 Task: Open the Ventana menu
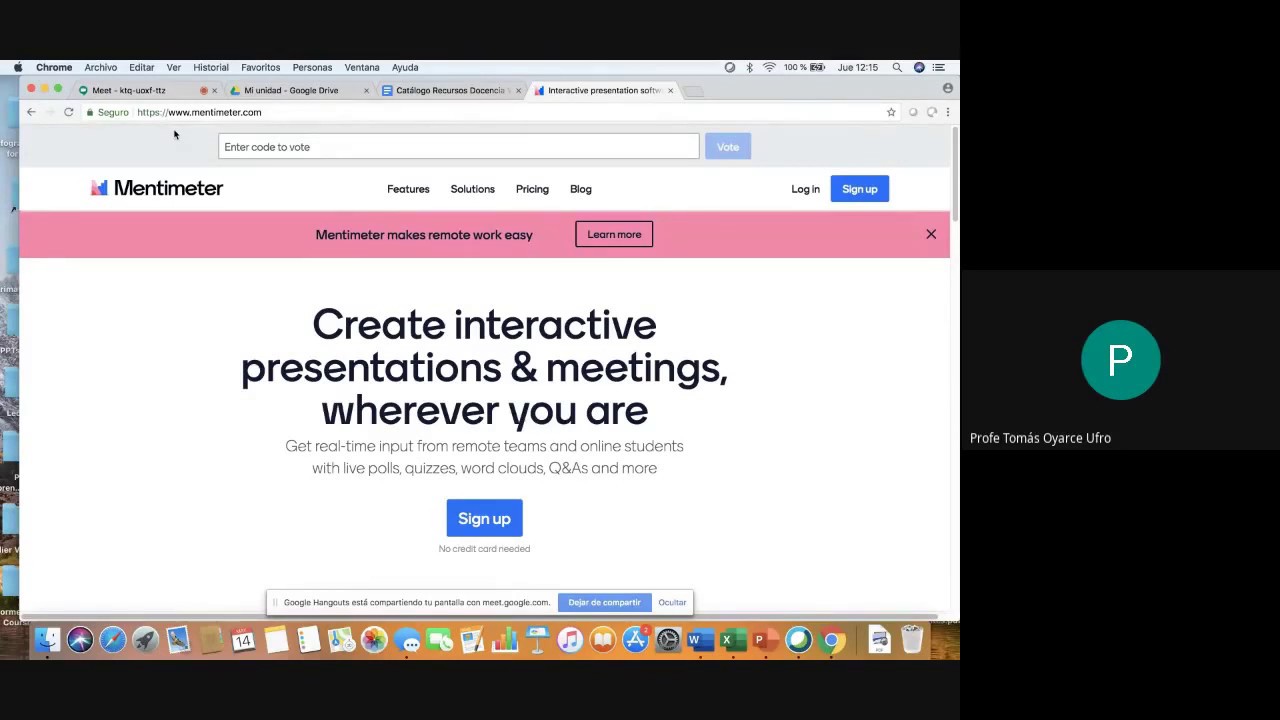pos(362,67)
